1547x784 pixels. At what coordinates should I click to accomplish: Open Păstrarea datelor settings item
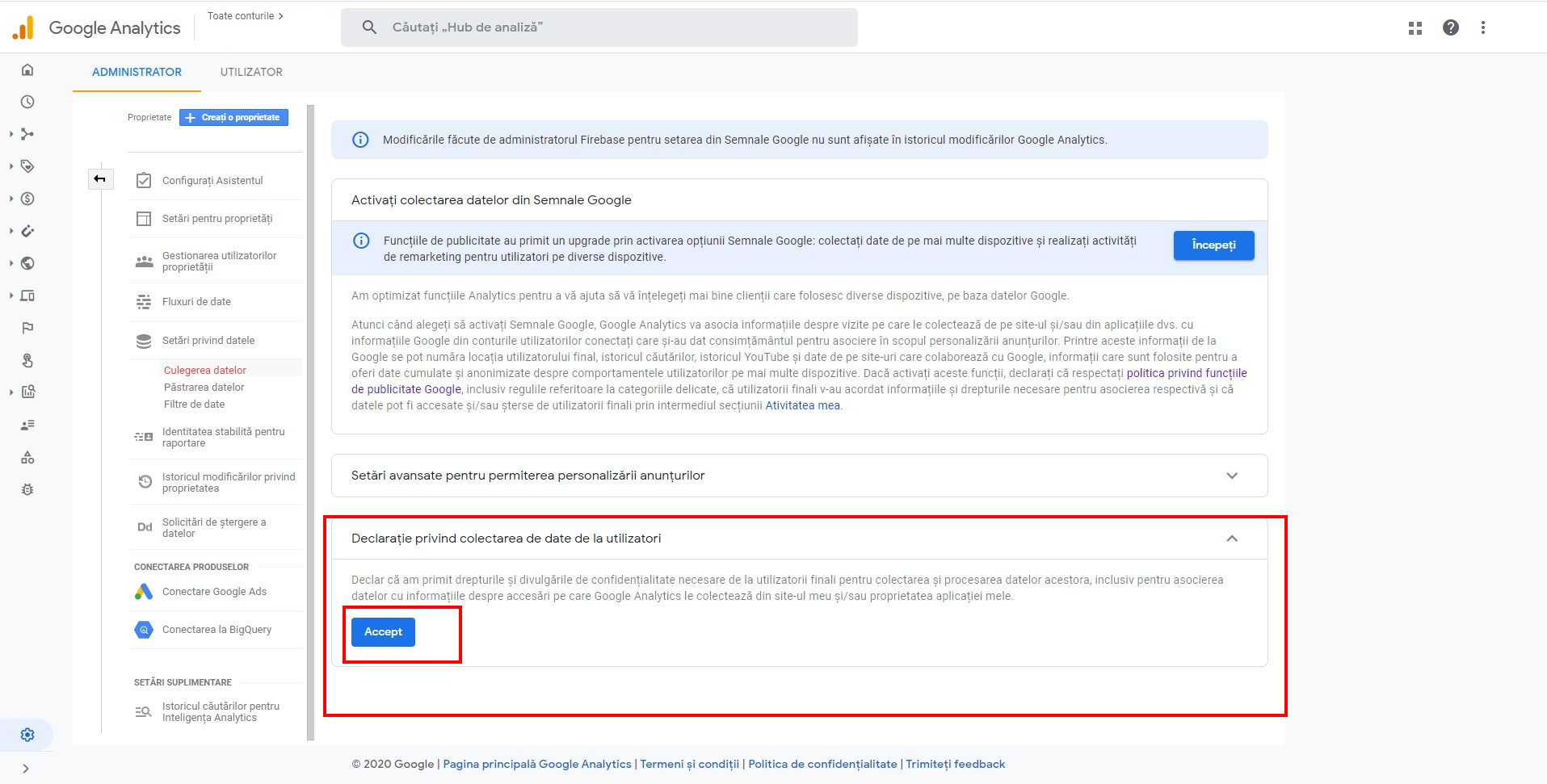204,388
